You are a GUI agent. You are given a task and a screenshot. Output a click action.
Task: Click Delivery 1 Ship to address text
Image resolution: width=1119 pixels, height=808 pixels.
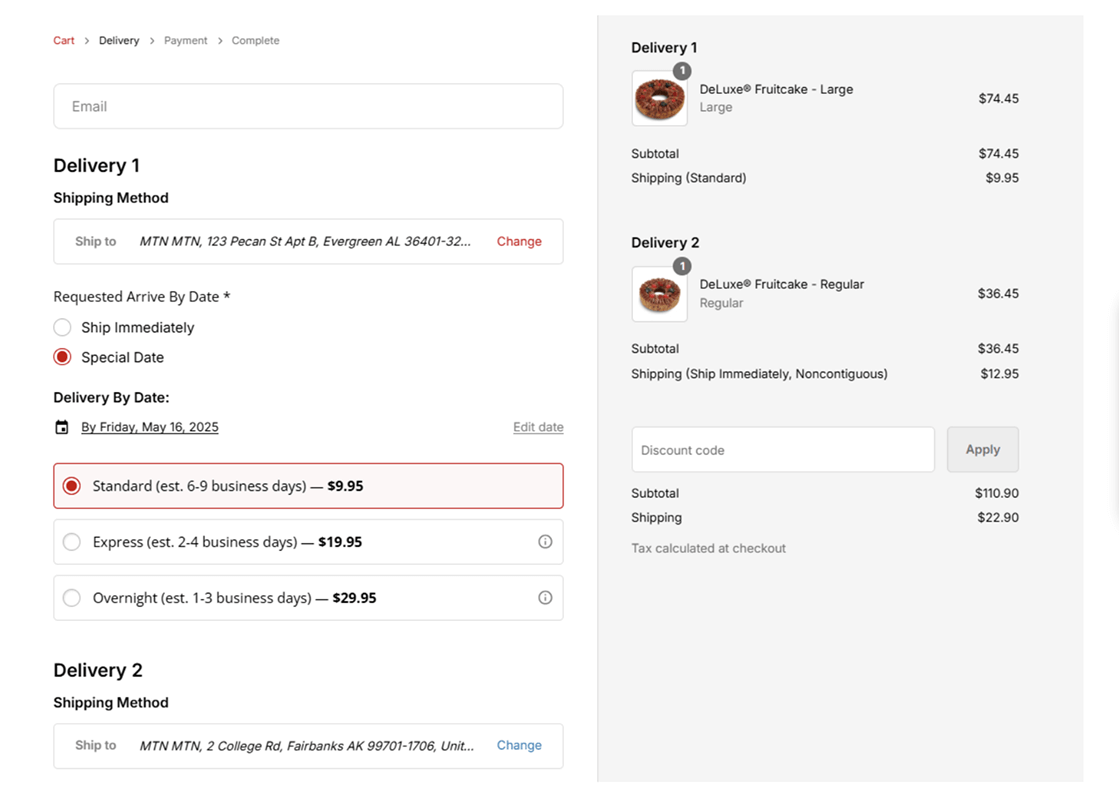(305, 241)
